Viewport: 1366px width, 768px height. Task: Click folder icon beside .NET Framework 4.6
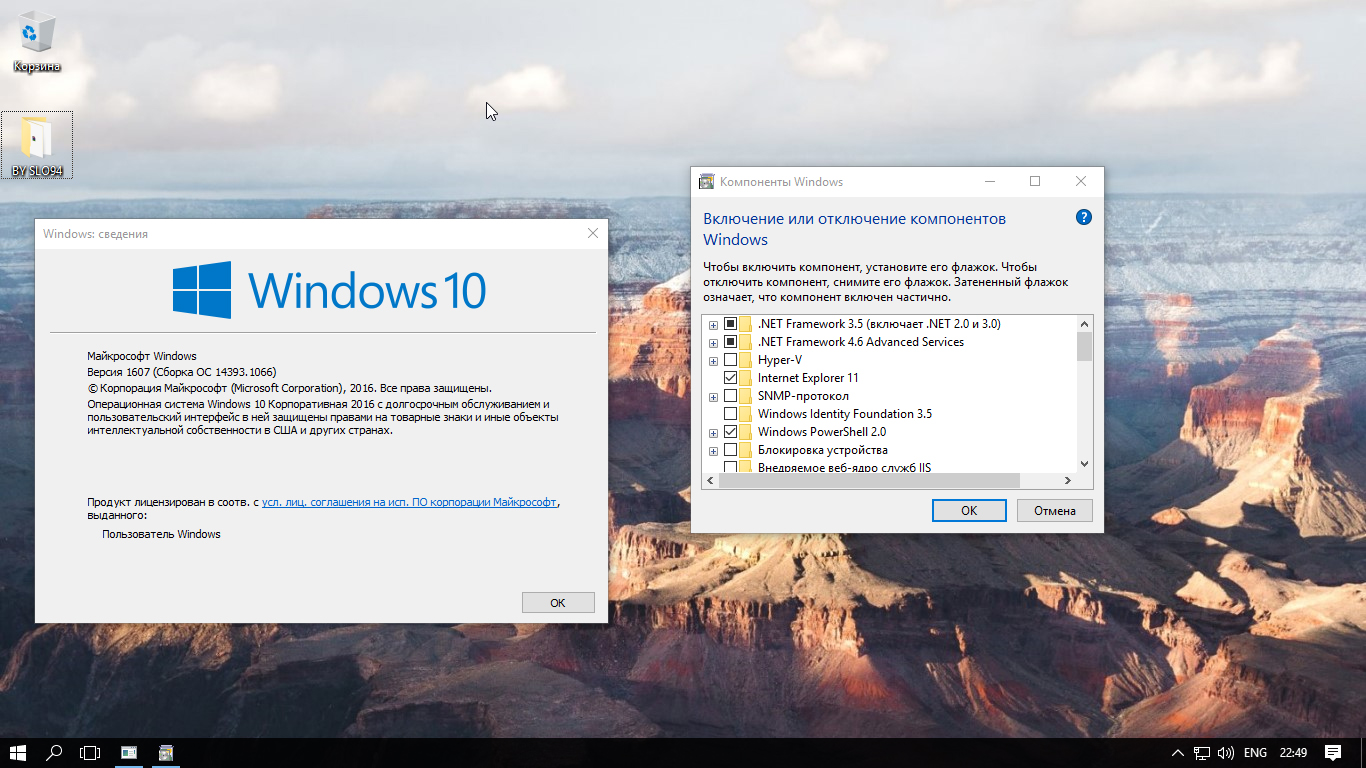click(x=745, y=342)
